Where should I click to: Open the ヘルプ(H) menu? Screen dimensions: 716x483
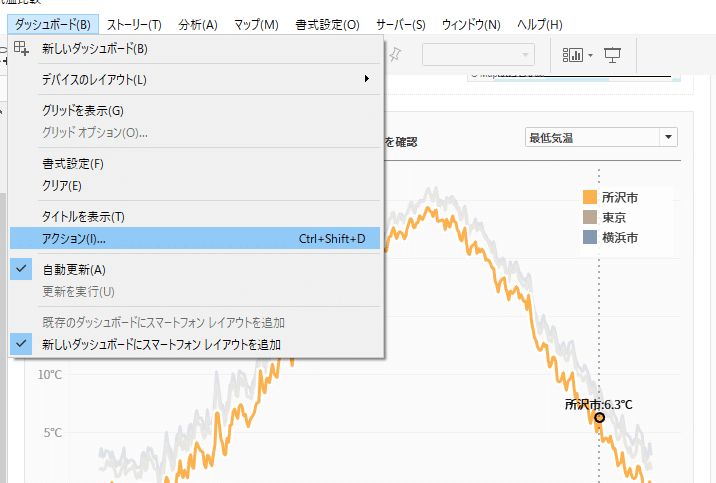click(539, 25)
